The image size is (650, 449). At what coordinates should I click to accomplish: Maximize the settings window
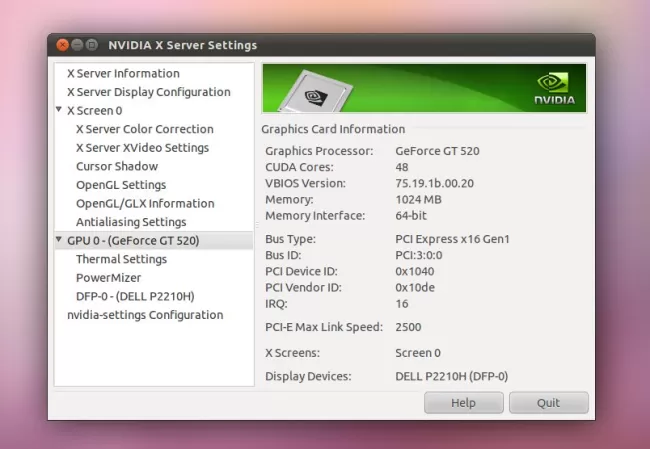pyautogui.click(x=92, y=45)
